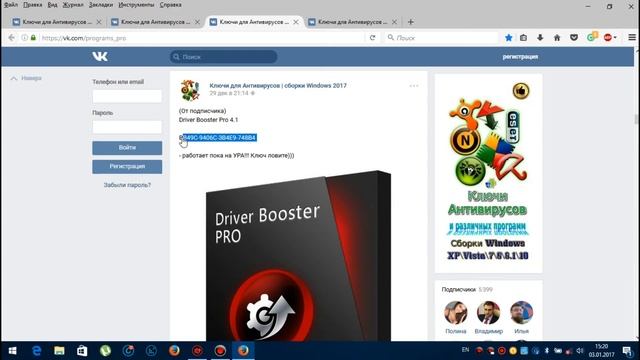Click the VK logo

pos(100,56)
